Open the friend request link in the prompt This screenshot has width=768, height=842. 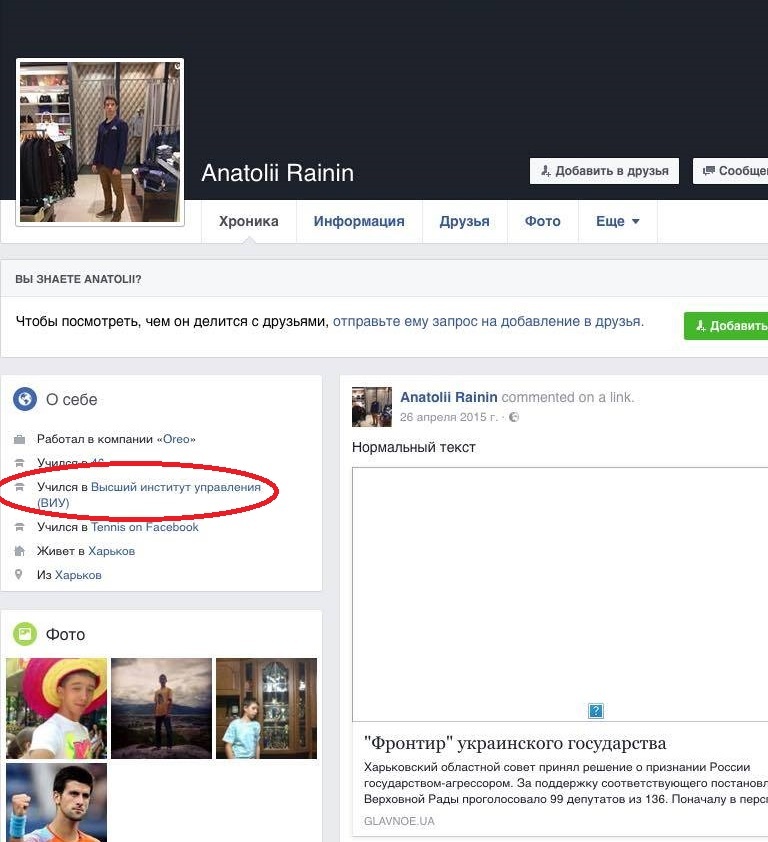(488, 322)
